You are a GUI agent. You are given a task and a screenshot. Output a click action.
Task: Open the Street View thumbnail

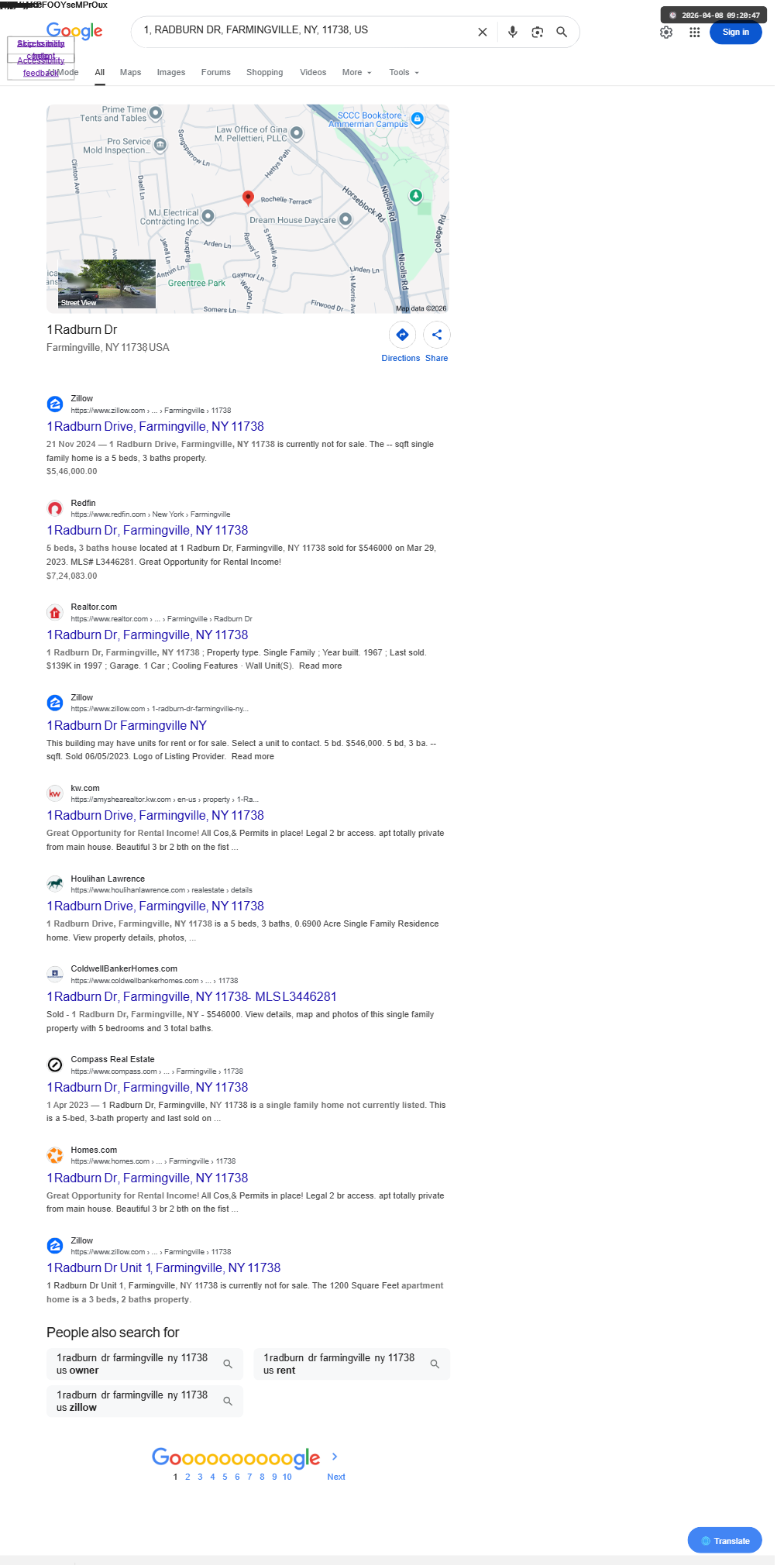(107, 284)
